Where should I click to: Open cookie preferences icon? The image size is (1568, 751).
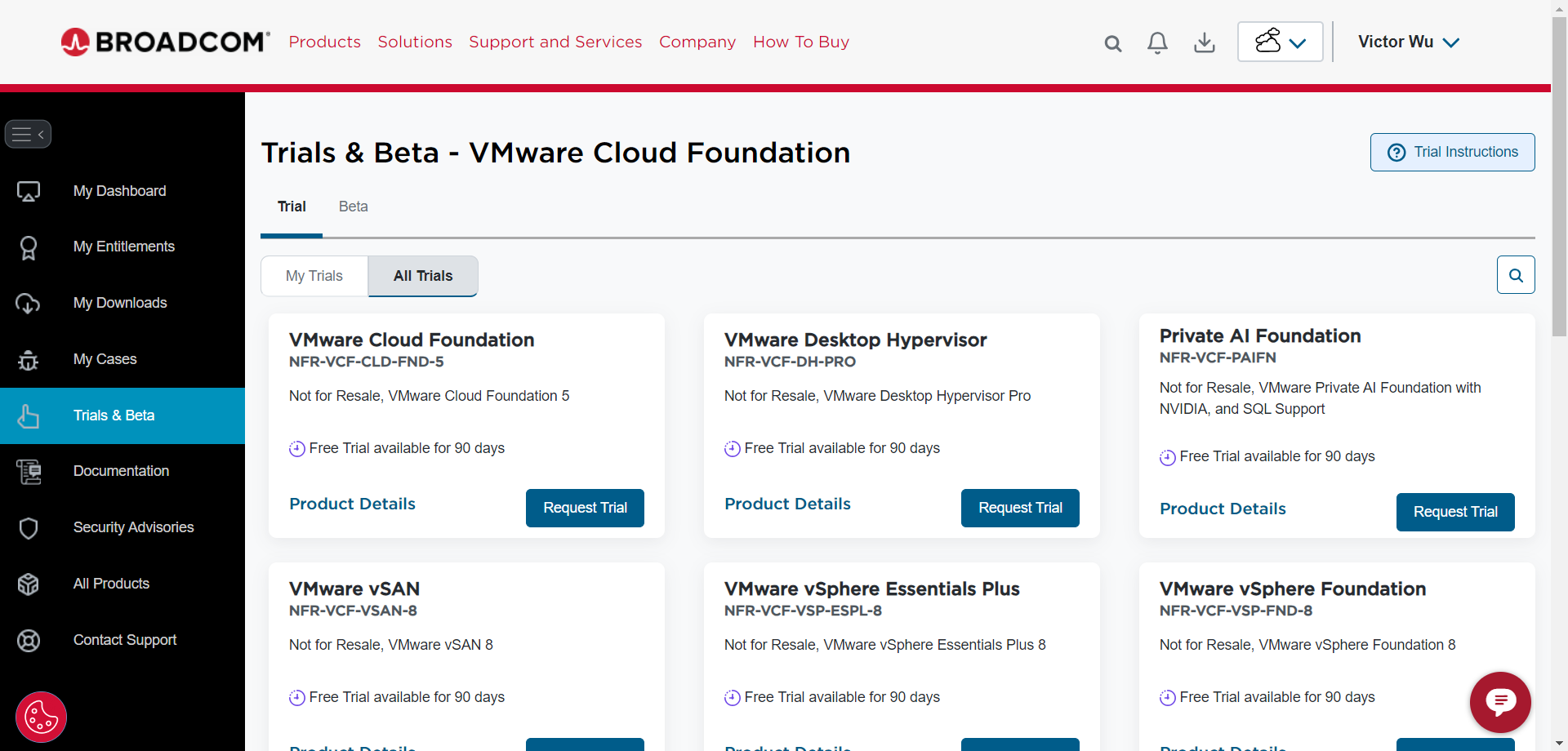coord(41,718)
